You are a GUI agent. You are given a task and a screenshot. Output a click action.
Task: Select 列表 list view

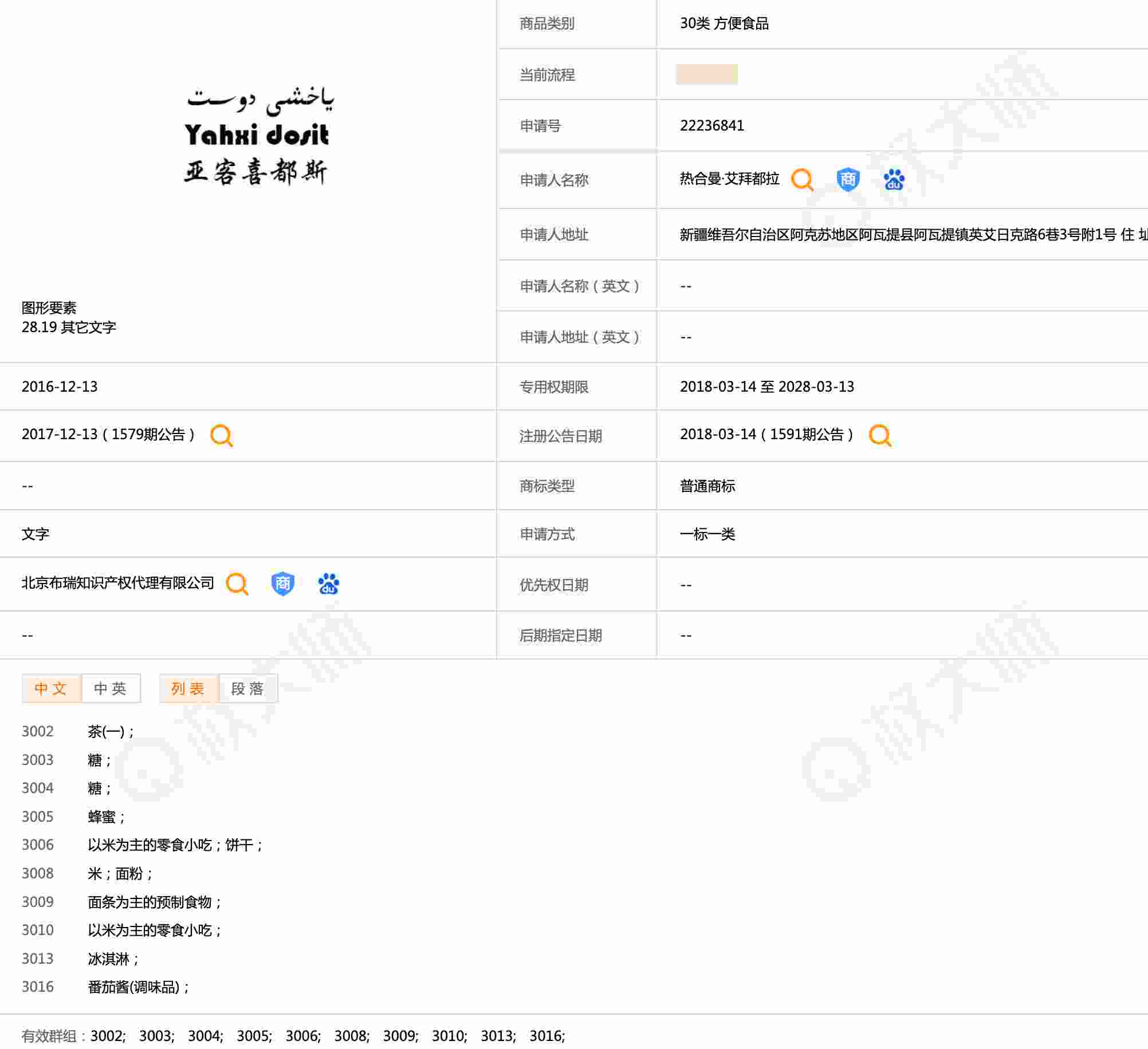tap(188, 688)
